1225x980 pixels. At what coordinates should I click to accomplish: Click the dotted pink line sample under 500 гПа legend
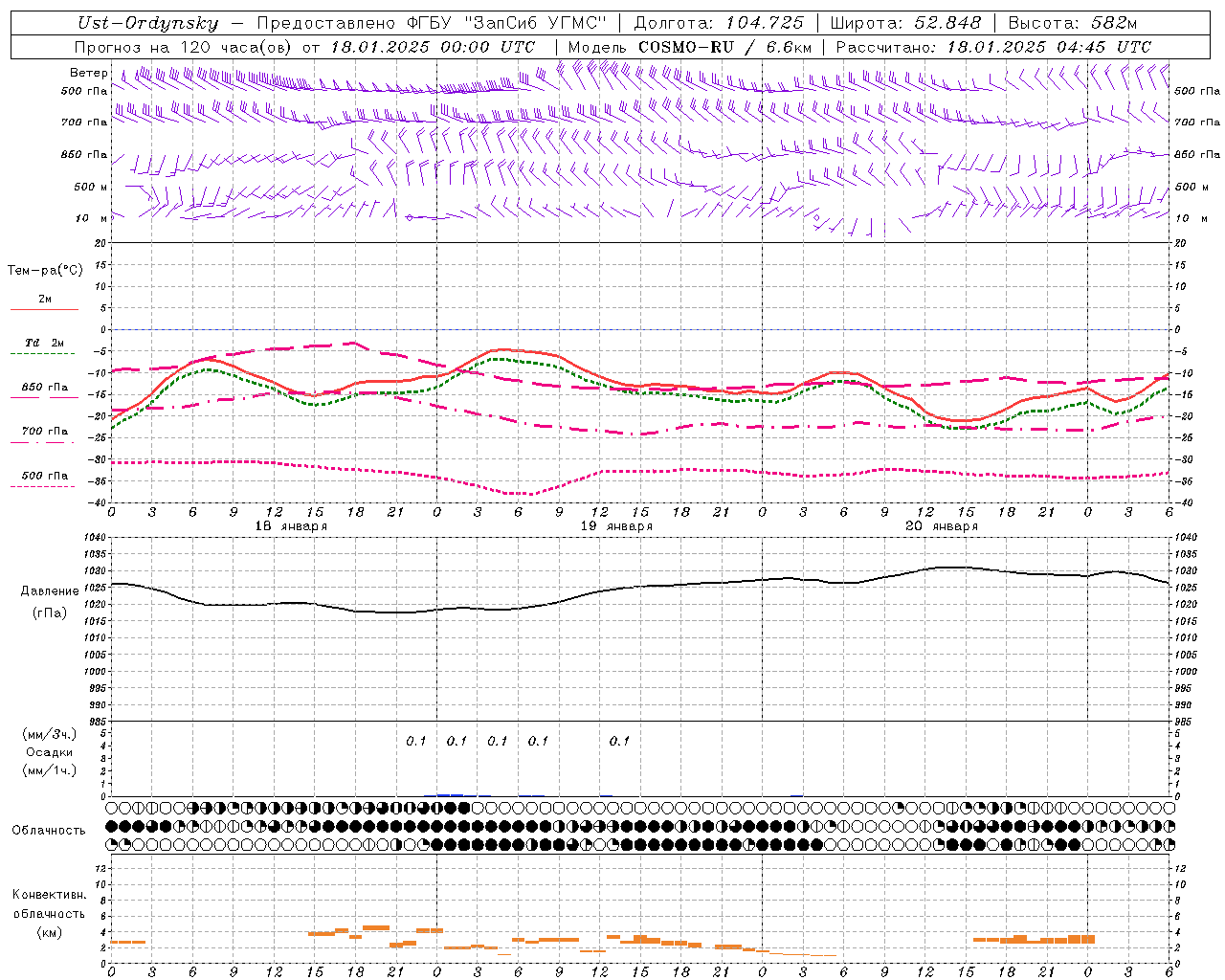[x=43, y=487]
